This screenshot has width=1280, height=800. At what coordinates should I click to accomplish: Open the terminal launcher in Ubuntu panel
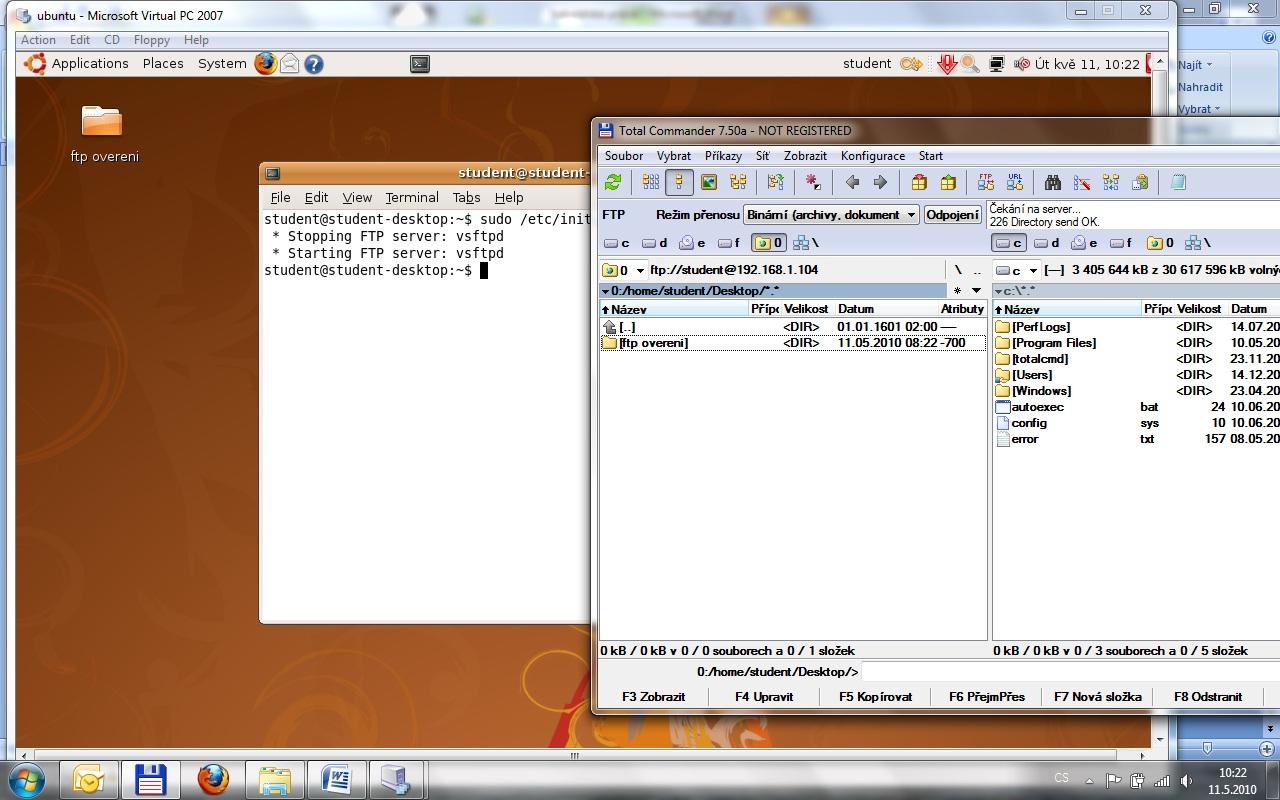tap(420, 63)
